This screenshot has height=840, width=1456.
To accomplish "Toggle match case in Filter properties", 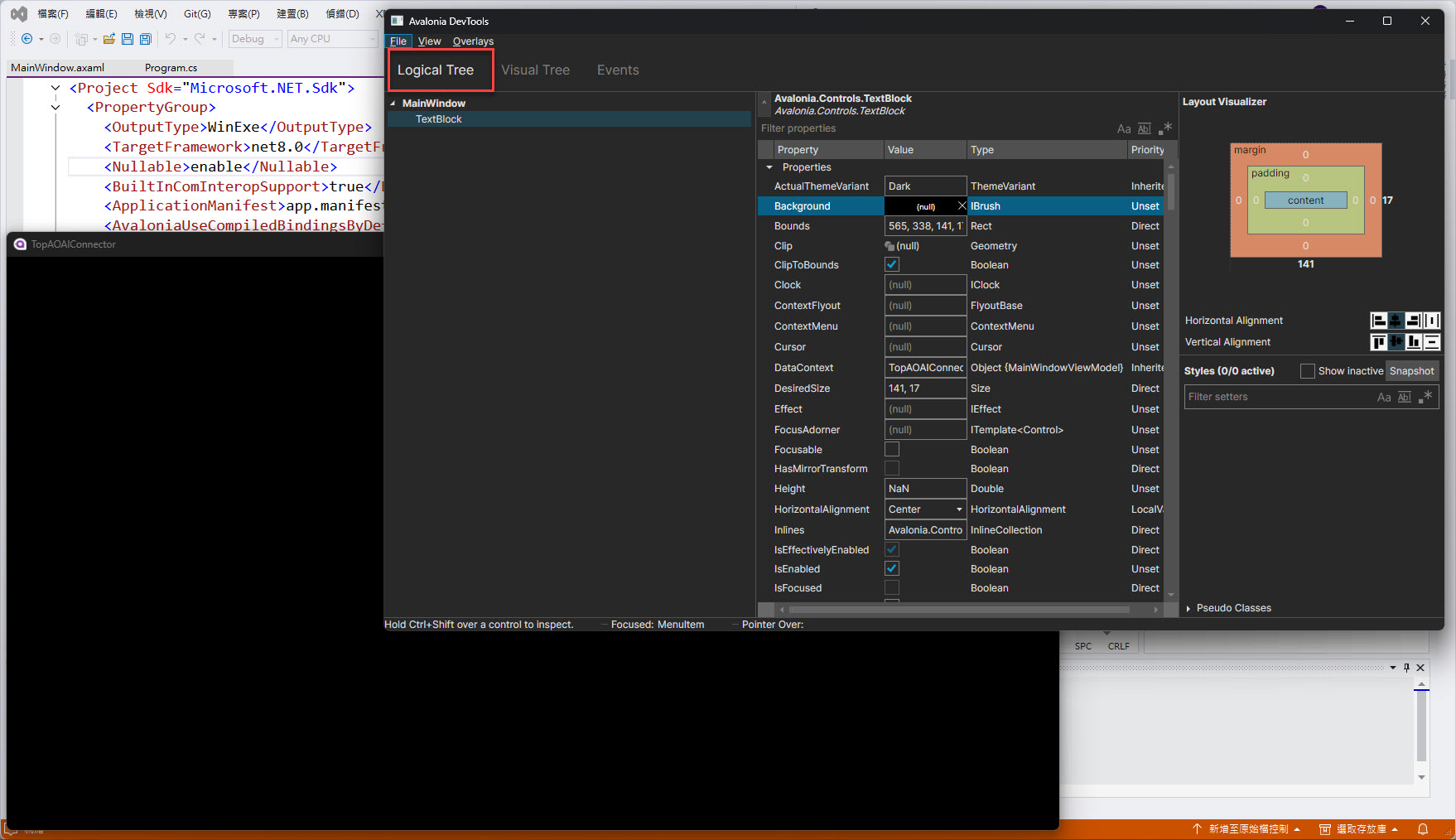I will pyautogui.click(x=1124, y=128).
